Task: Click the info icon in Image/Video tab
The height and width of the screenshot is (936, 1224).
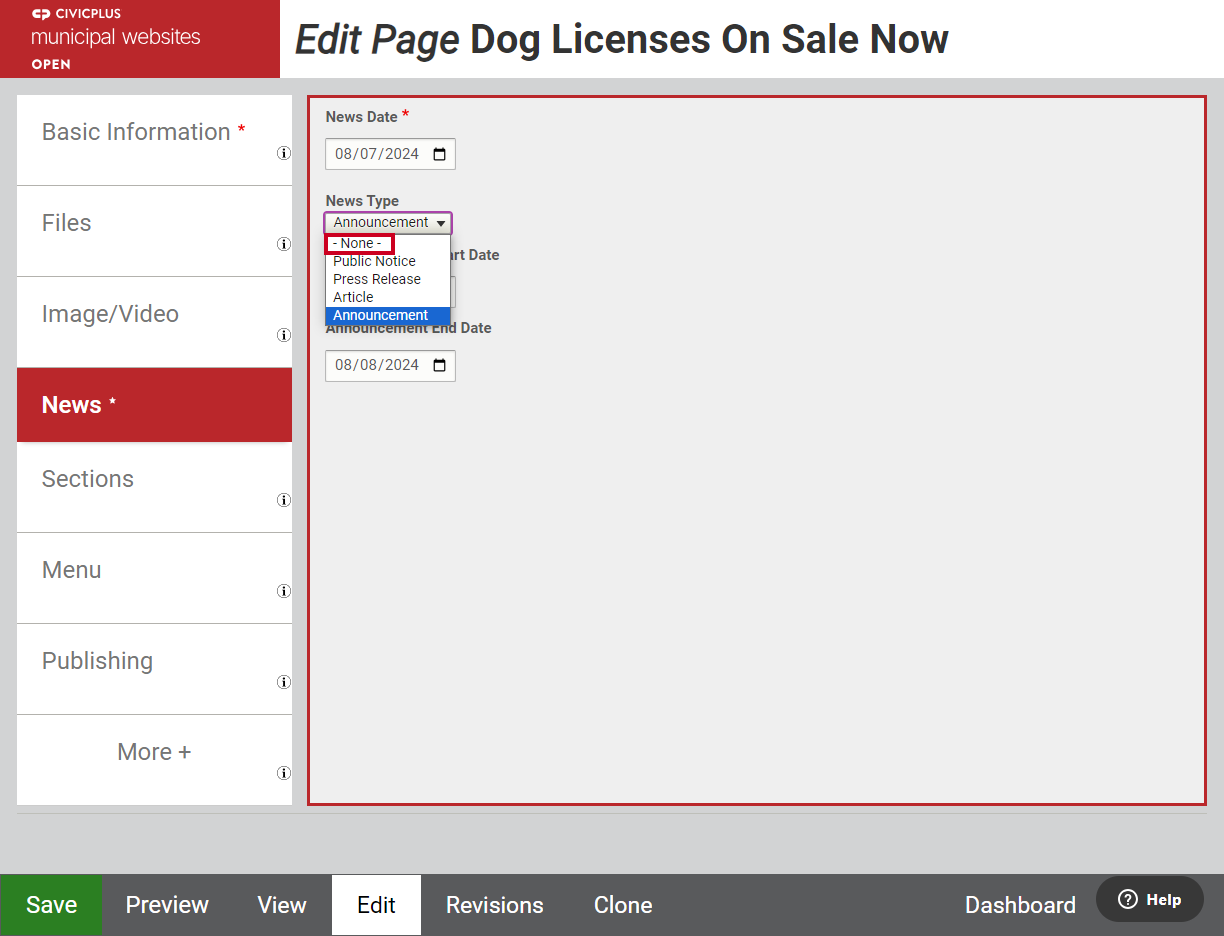Action: pos(284,335)
